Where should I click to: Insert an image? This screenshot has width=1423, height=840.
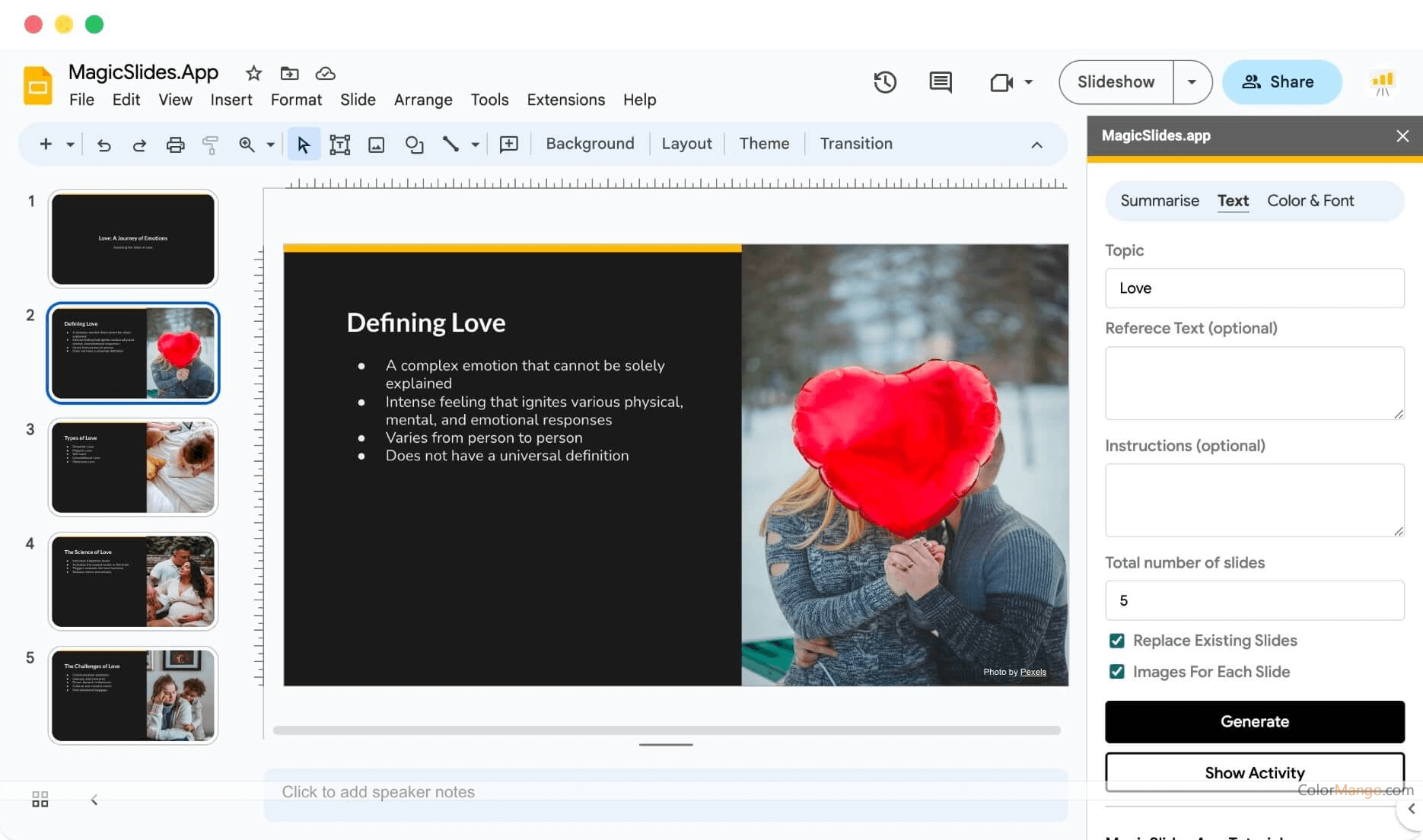376,144
